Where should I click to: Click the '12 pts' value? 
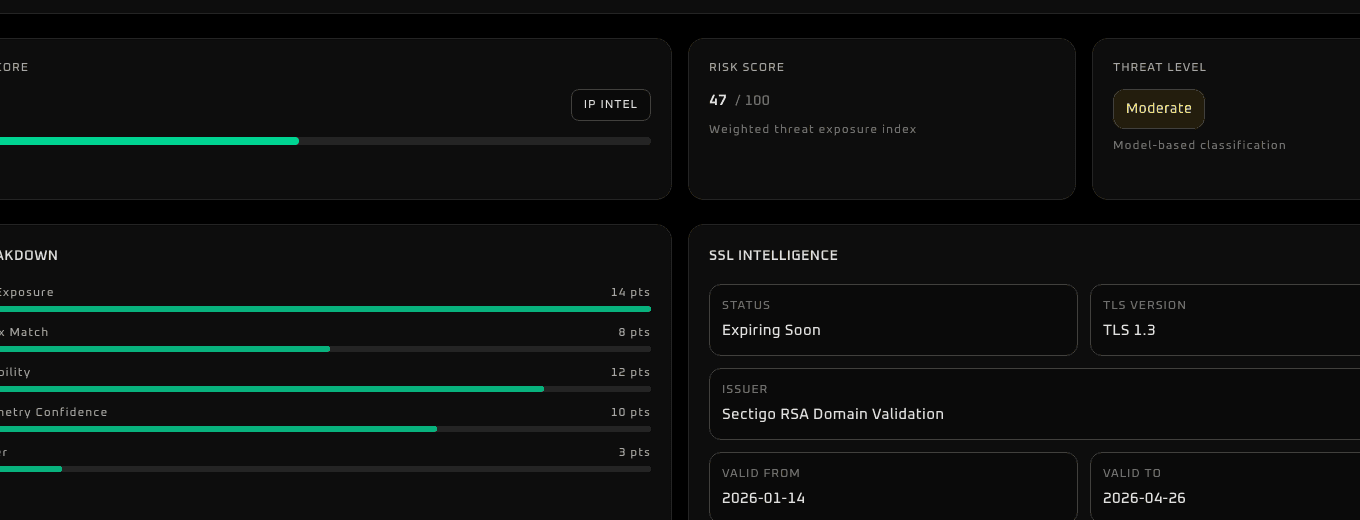(x=631, y=372)
